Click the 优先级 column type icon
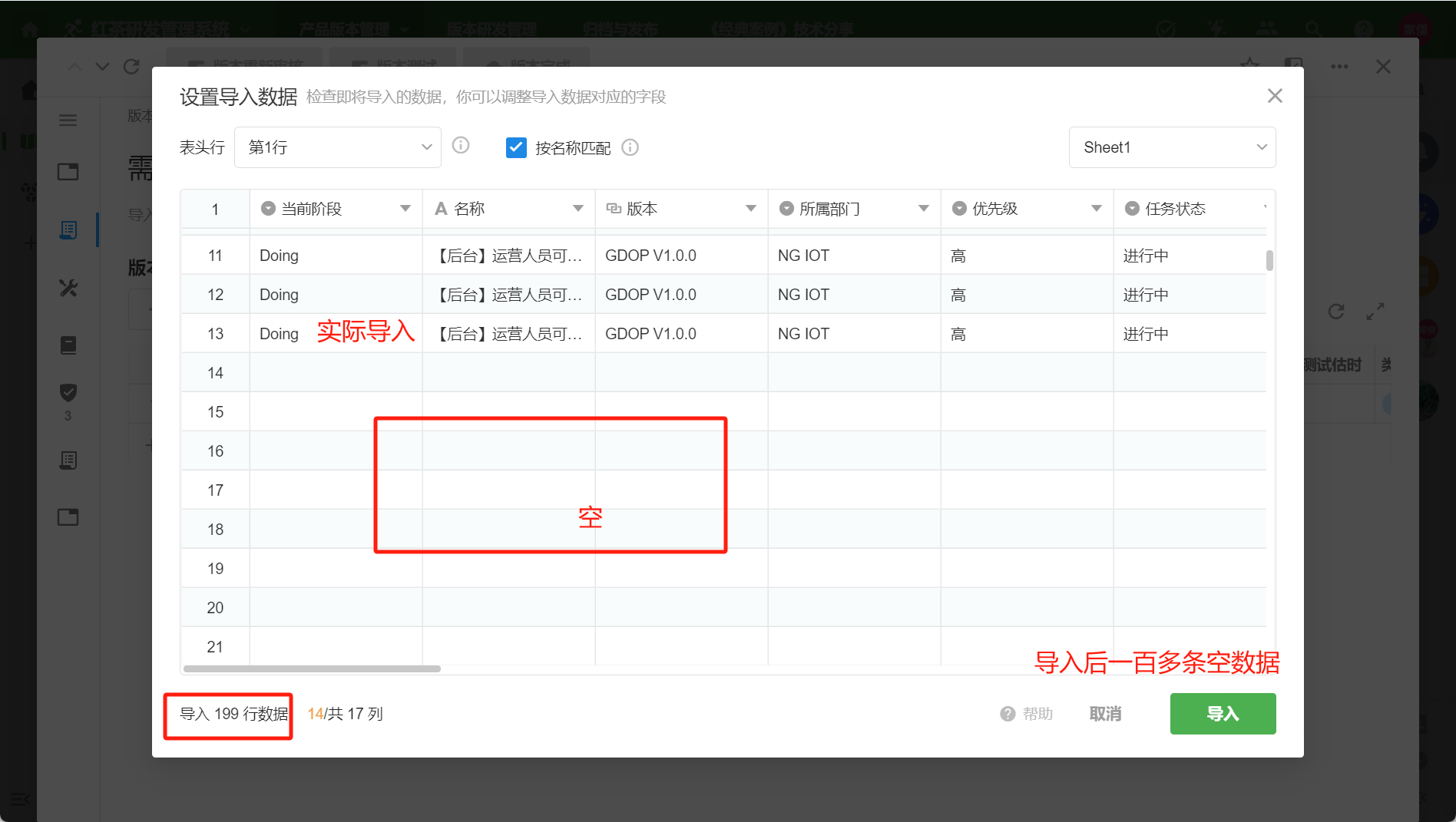Screen dimensions: 1456x822 tap(959, 209)
